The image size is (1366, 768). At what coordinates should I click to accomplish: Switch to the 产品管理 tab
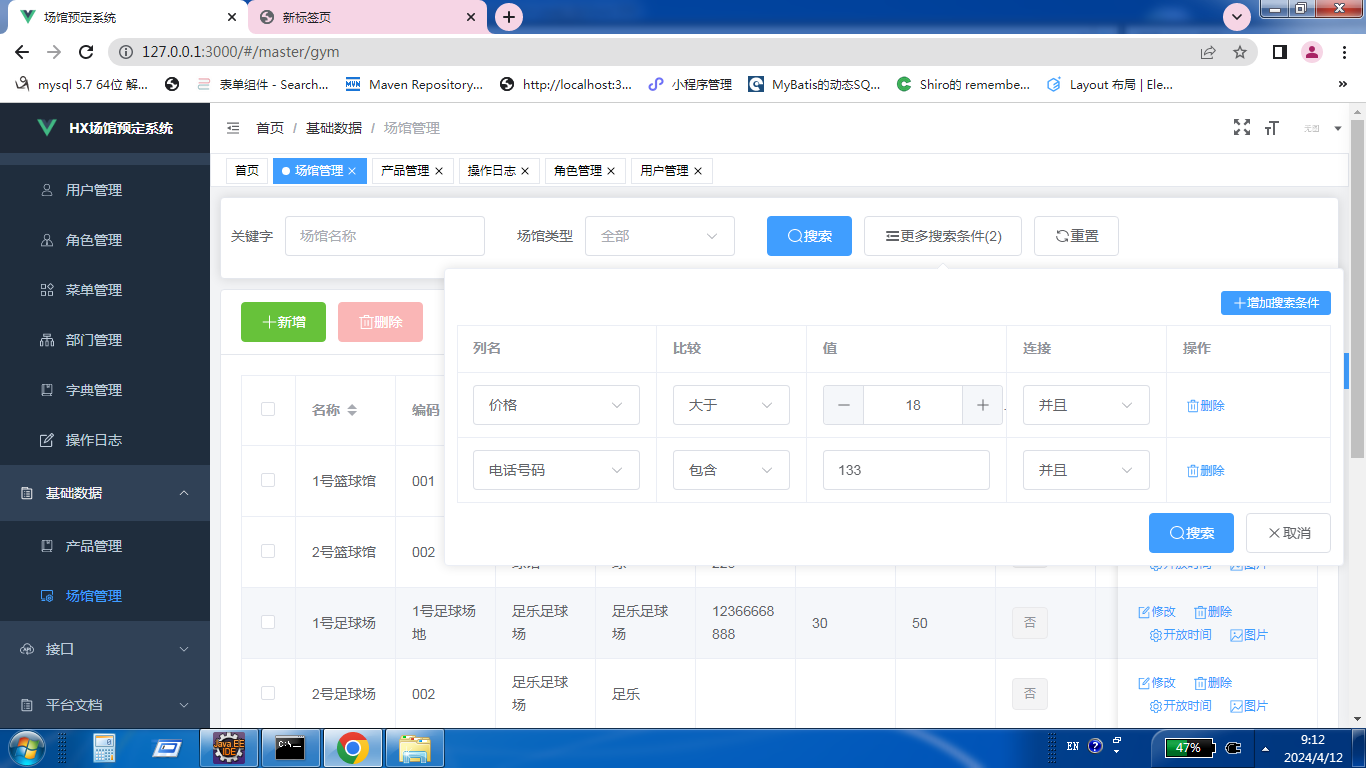pos(405,171)
